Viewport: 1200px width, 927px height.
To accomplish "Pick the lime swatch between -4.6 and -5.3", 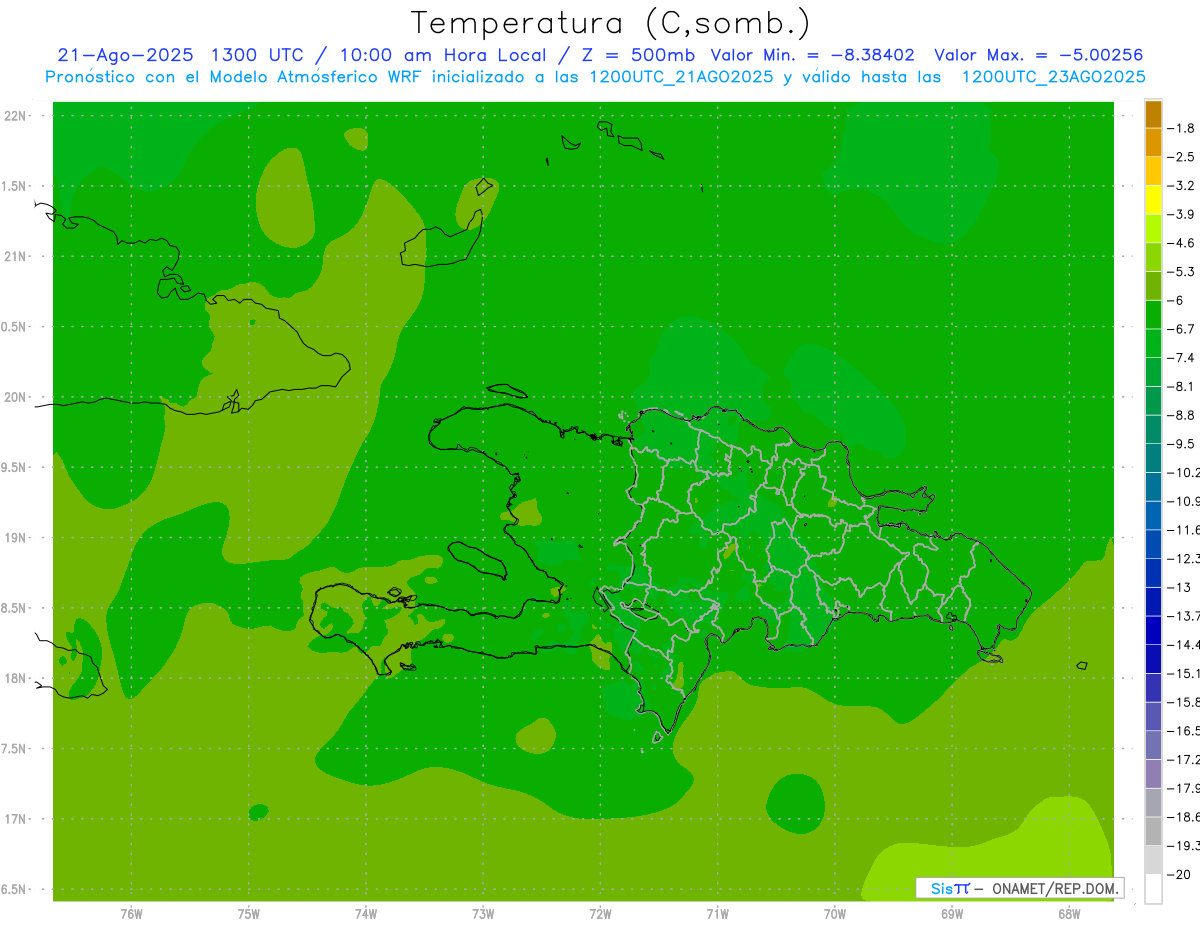I will (1153, 257).
